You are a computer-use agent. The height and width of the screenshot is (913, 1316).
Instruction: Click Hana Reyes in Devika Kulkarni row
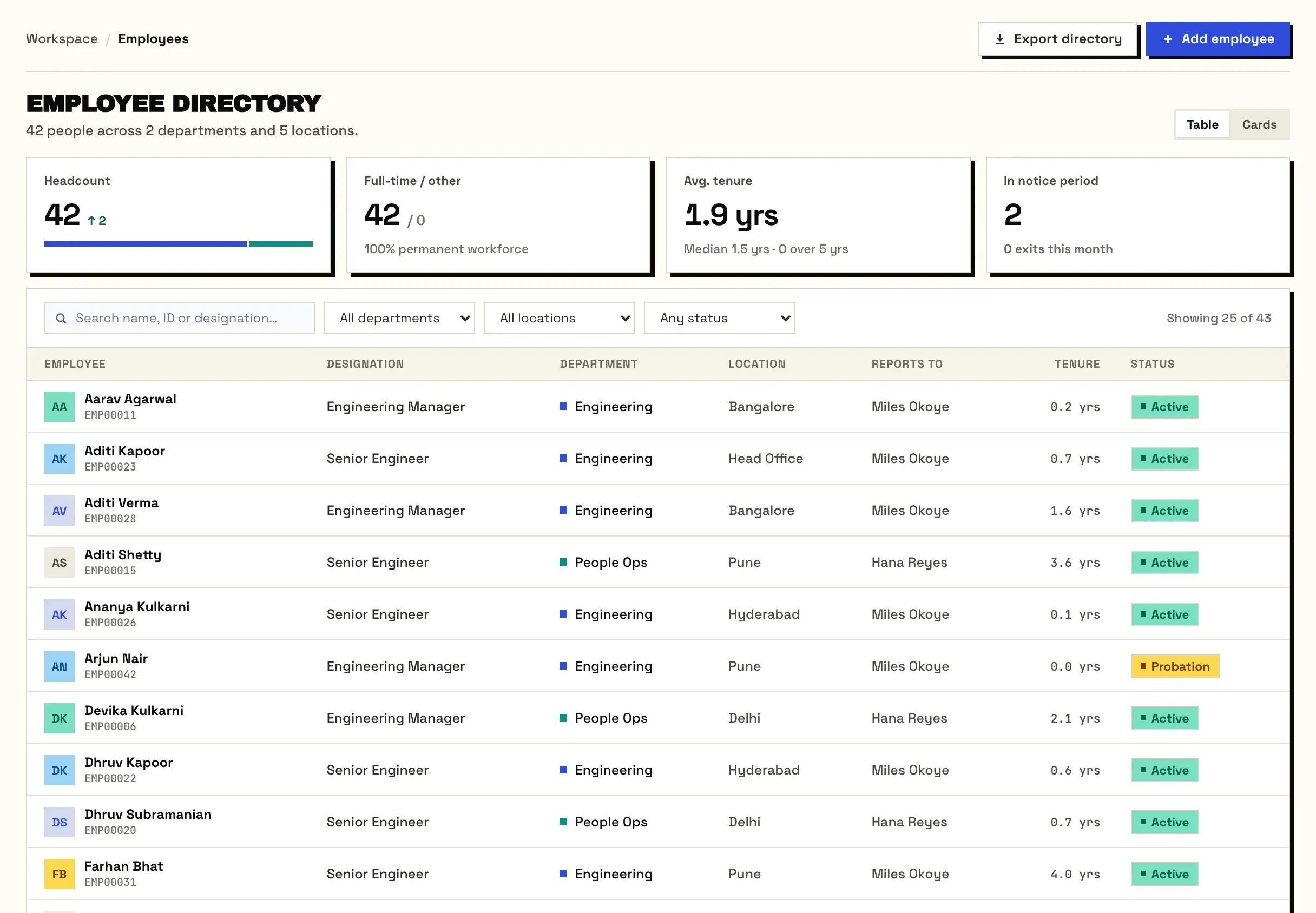(x=910, y=719)
